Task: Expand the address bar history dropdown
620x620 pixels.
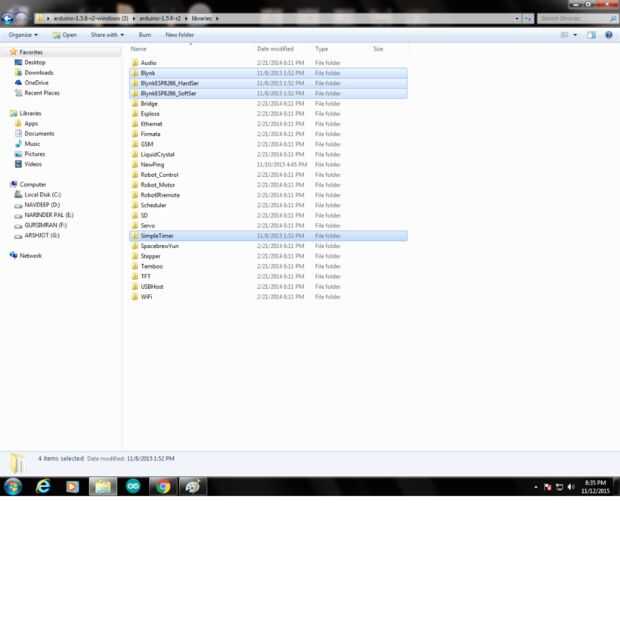Action: click(517, 19)
